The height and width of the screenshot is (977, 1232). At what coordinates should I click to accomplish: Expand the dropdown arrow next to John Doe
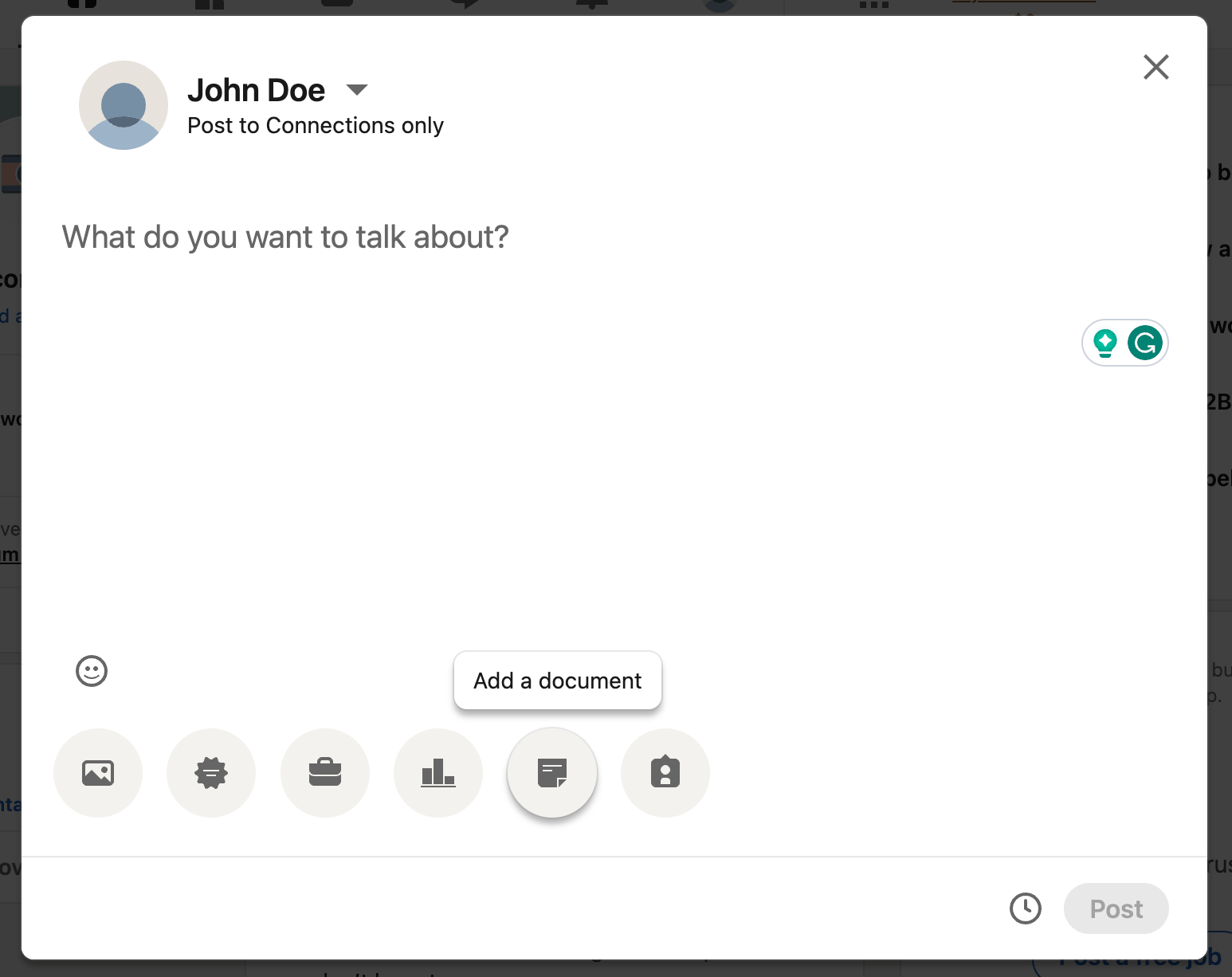click(x=356, y=89)
